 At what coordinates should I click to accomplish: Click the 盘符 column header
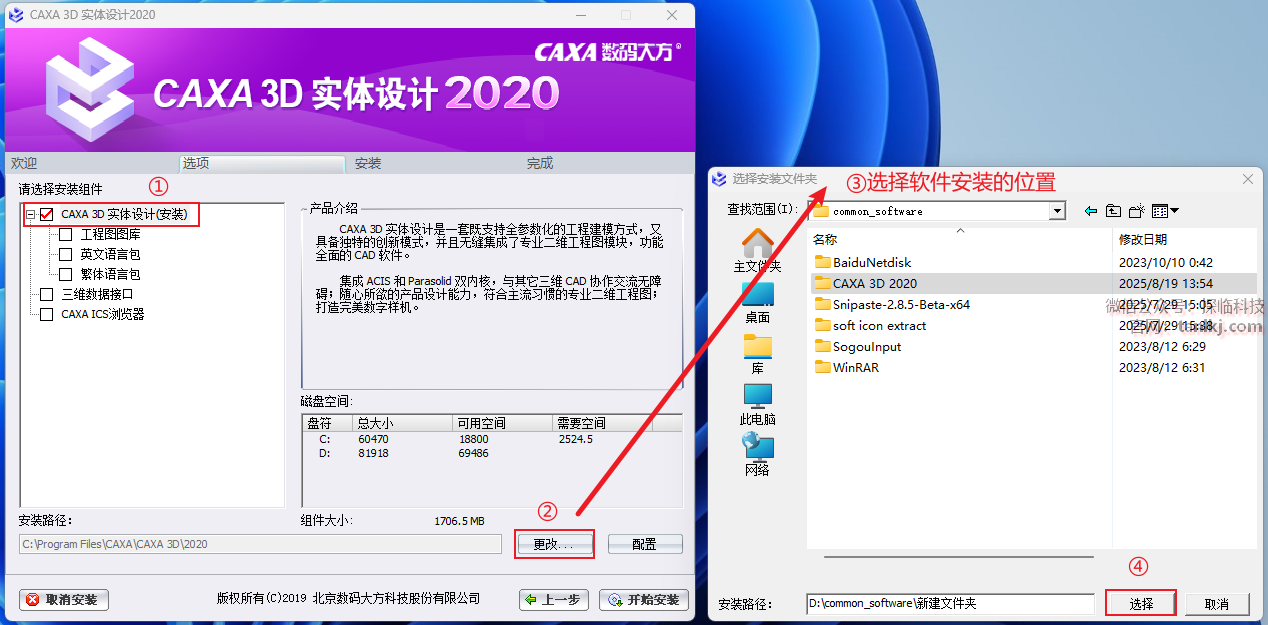coord(329,423)
